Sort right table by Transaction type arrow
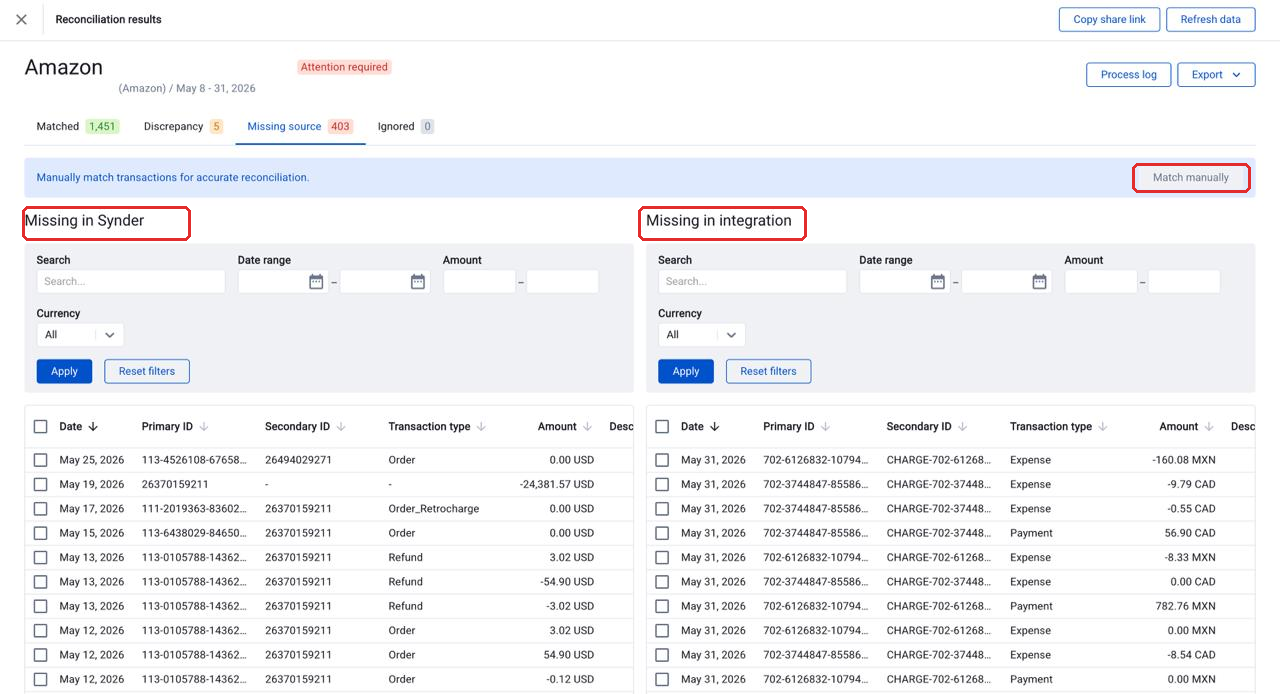Viewport: 1280px width, 694px height. 1103,427
